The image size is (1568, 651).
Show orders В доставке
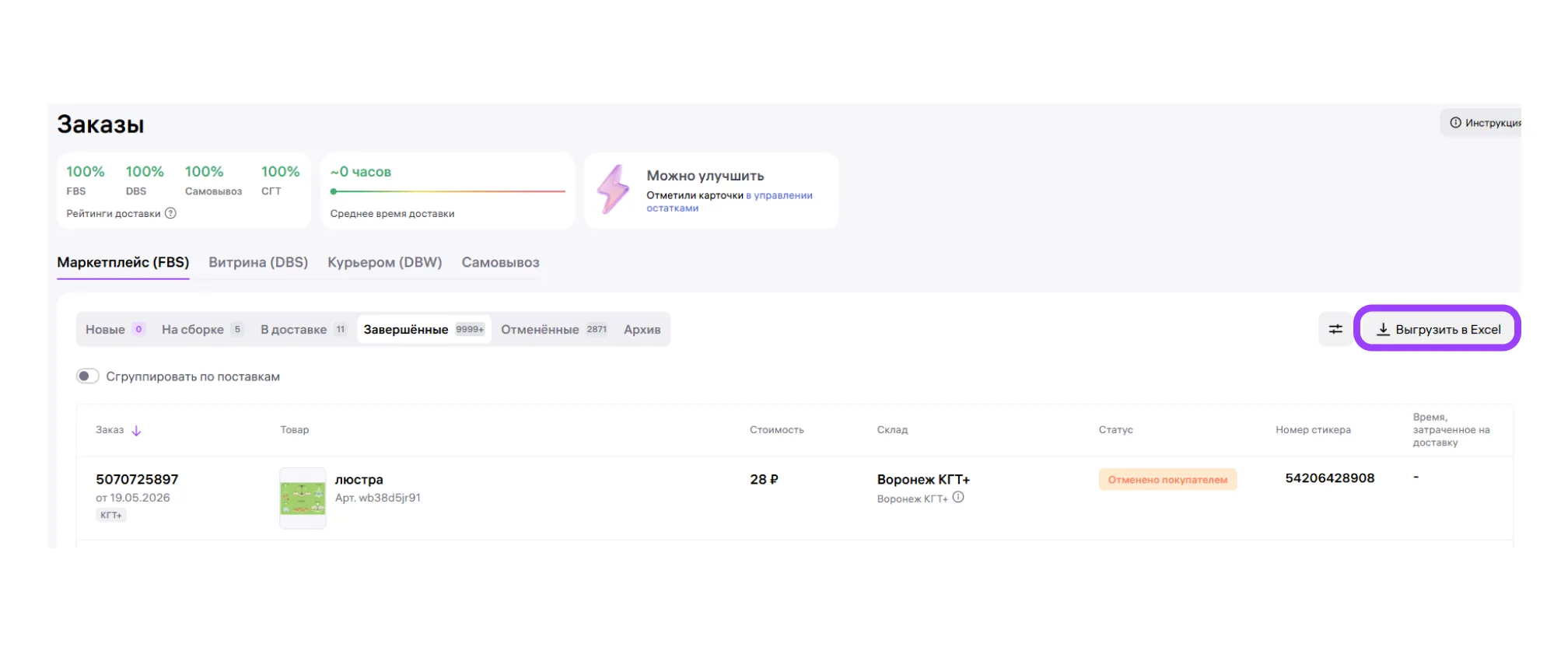click(x=303, y=330)
